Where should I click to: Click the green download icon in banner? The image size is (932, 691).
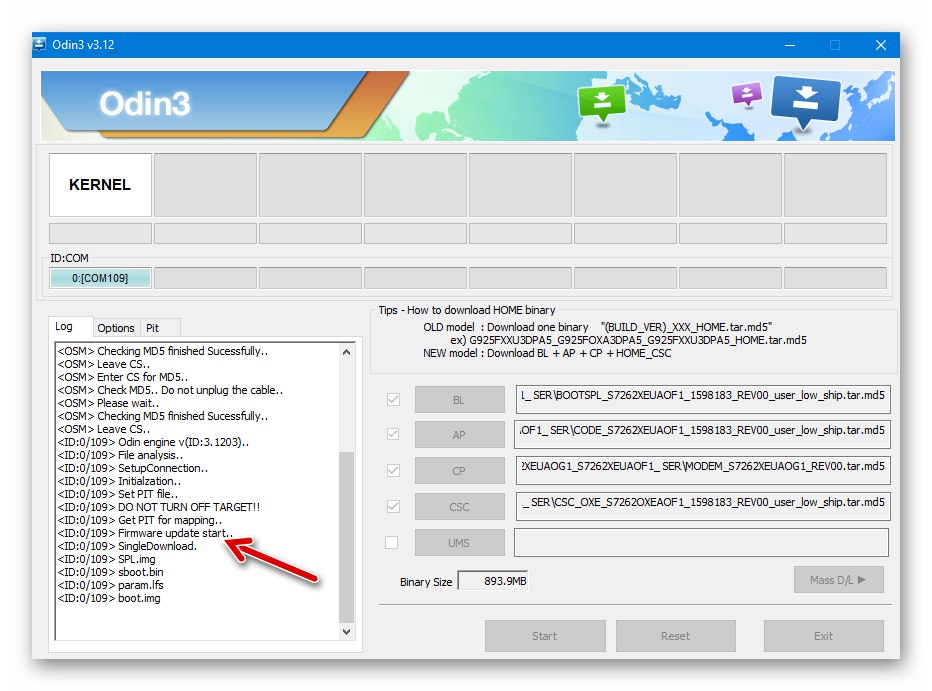click(602, 102)
